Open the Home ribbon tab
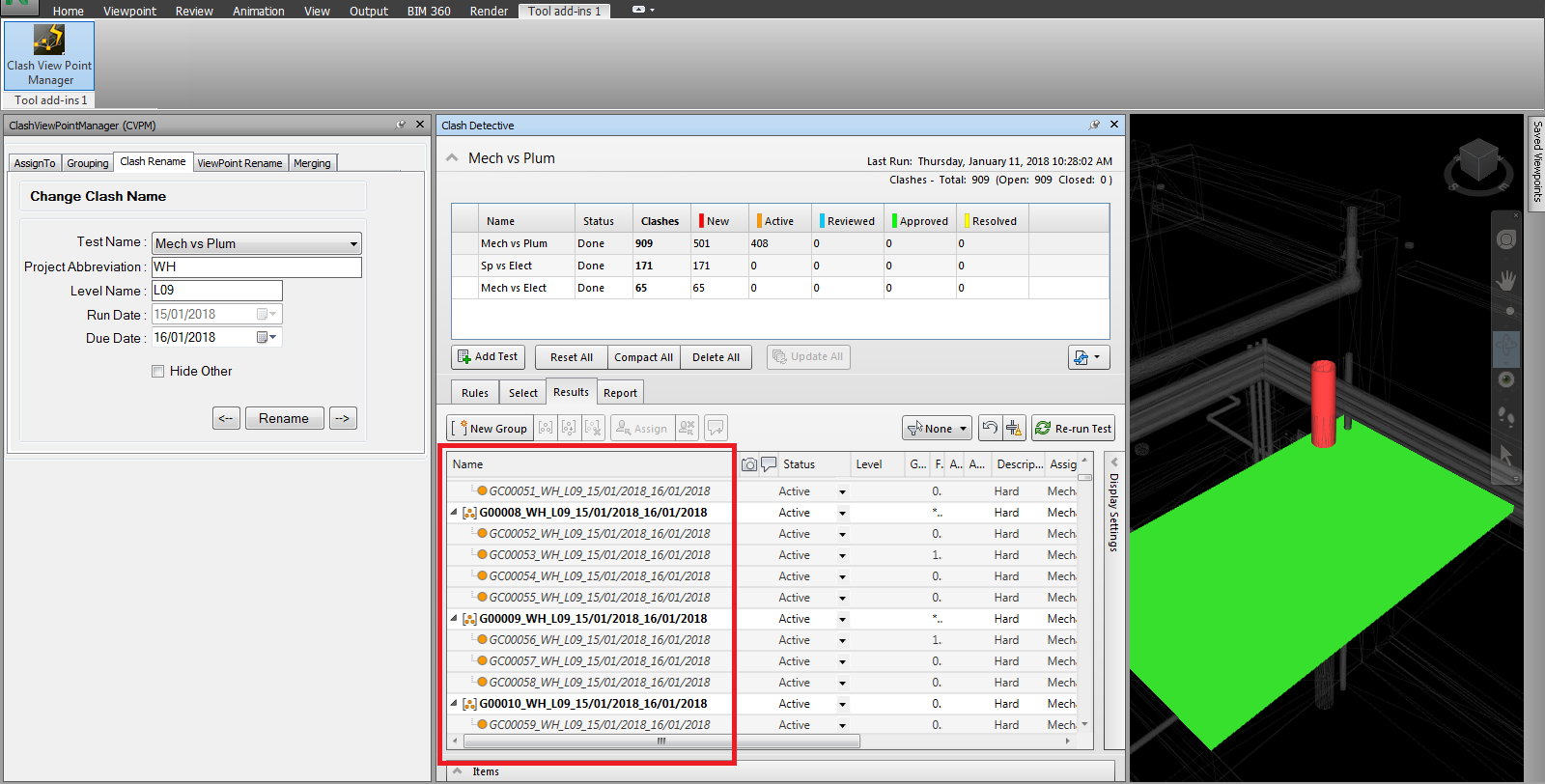 click(x=69, y=11)
